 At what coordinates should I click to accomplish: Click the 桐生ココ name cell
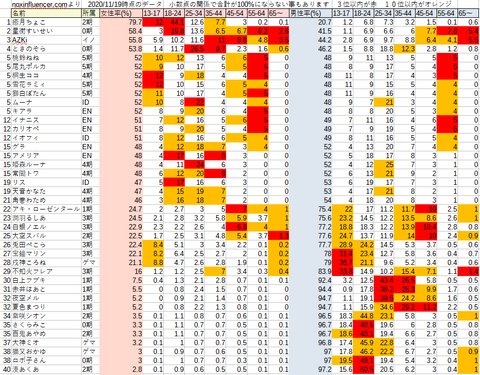(x=47, y=76)
